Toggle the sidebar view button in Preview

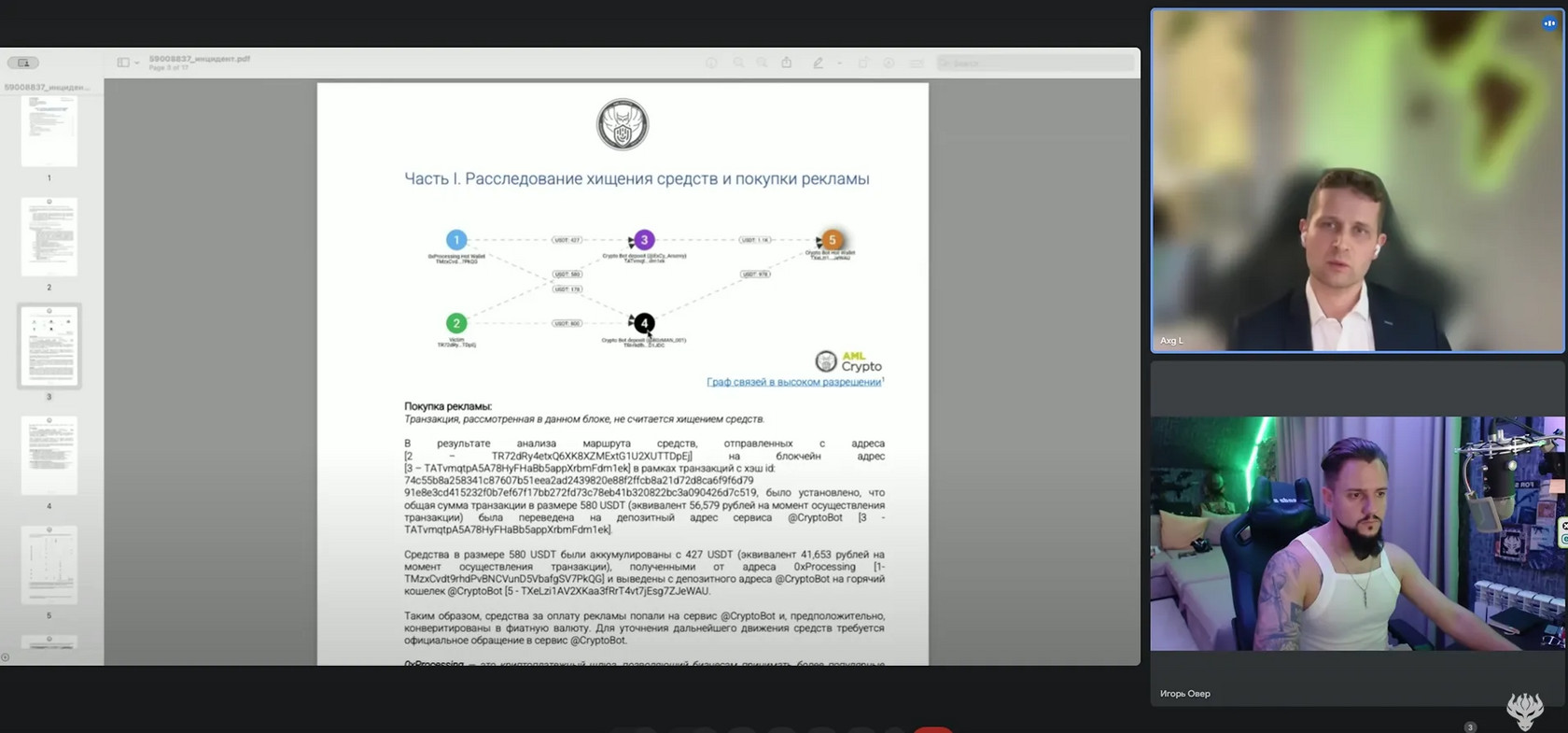pyautogui.click(x=122, y=63)
